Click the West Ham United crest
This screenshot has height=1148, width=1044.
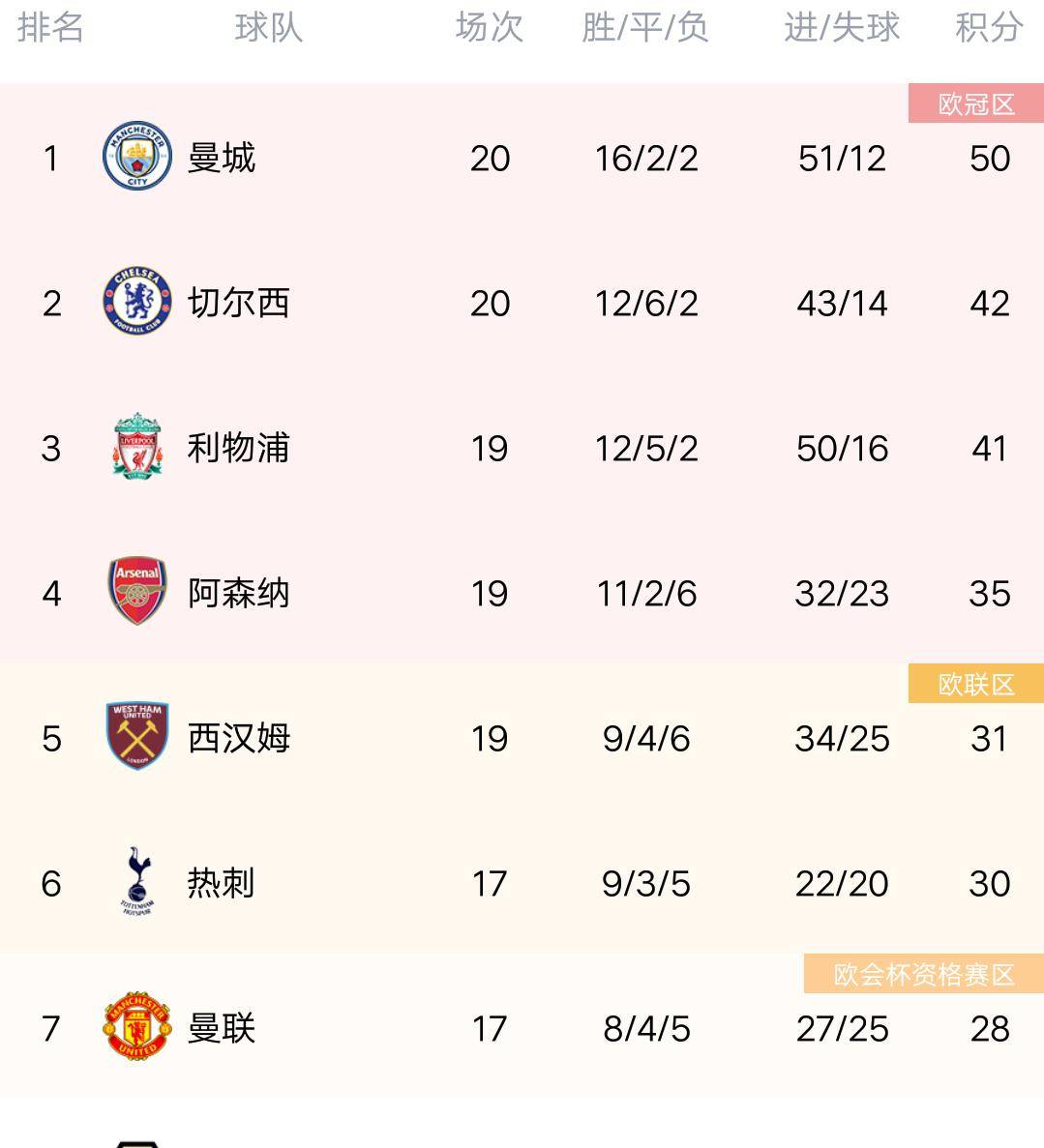137,736
